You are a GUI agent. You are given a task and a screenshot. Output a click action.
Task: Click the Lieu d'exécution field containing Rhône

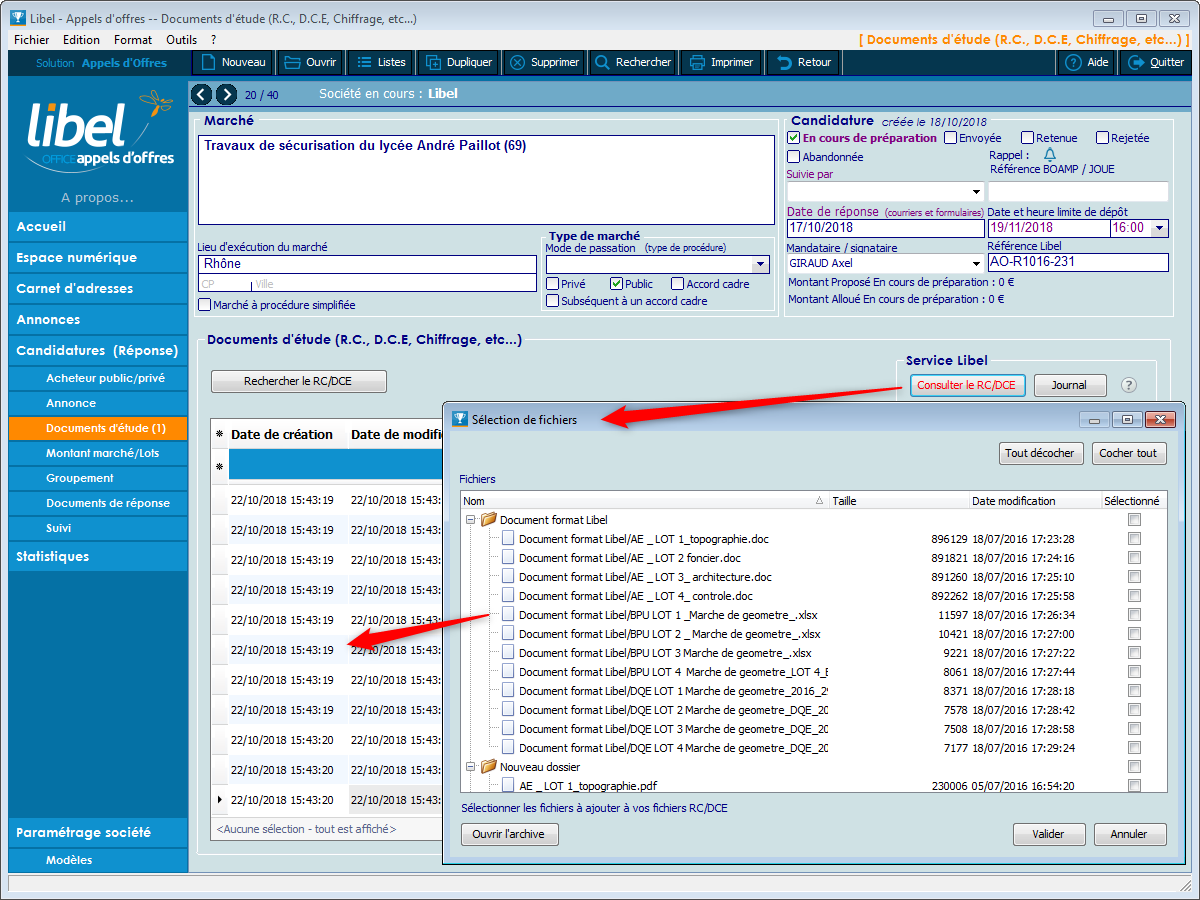point(367,264)
